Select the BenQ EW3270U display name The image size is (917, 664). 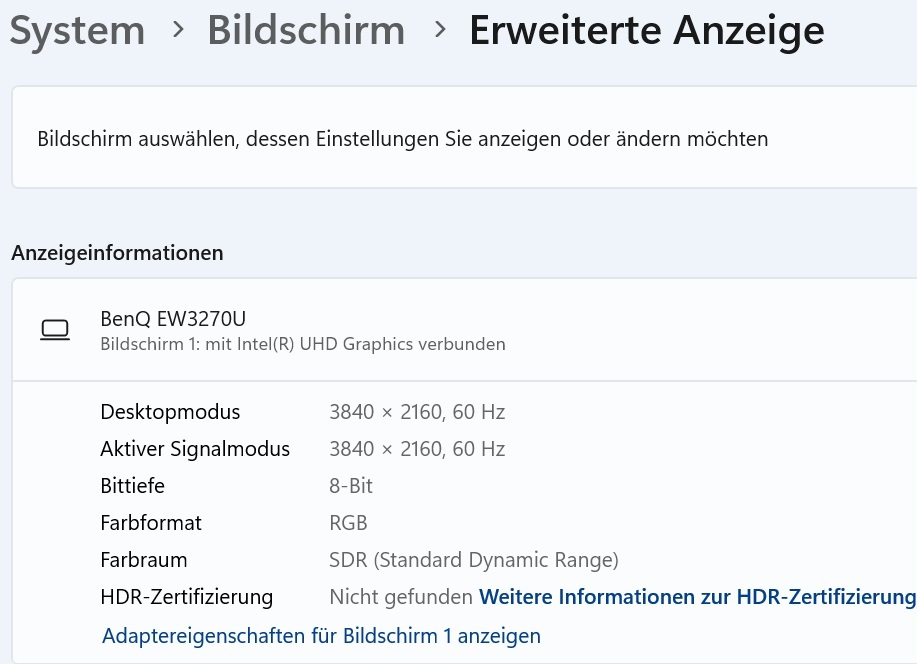tap(173, 319)
